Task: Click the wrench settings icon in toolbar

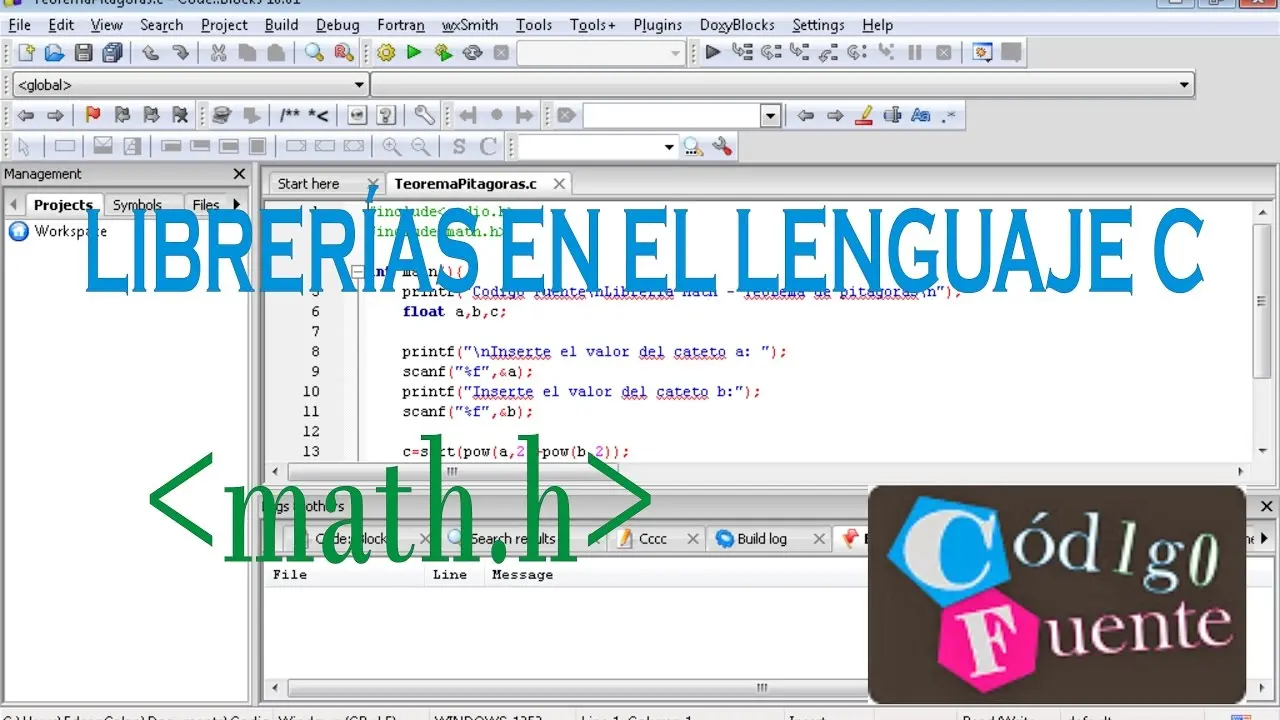Action: 424,116
